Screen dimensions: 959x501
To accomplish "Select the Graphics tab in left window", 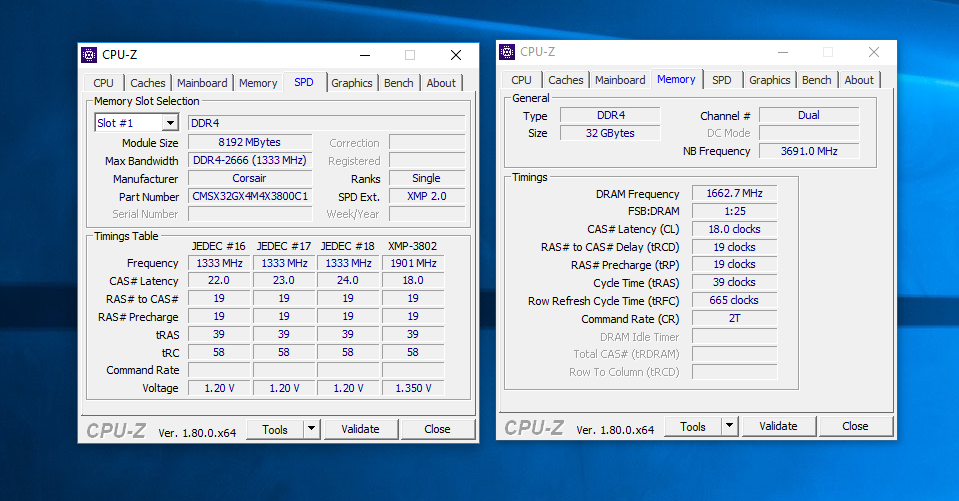I will click(x=352, y=83).
